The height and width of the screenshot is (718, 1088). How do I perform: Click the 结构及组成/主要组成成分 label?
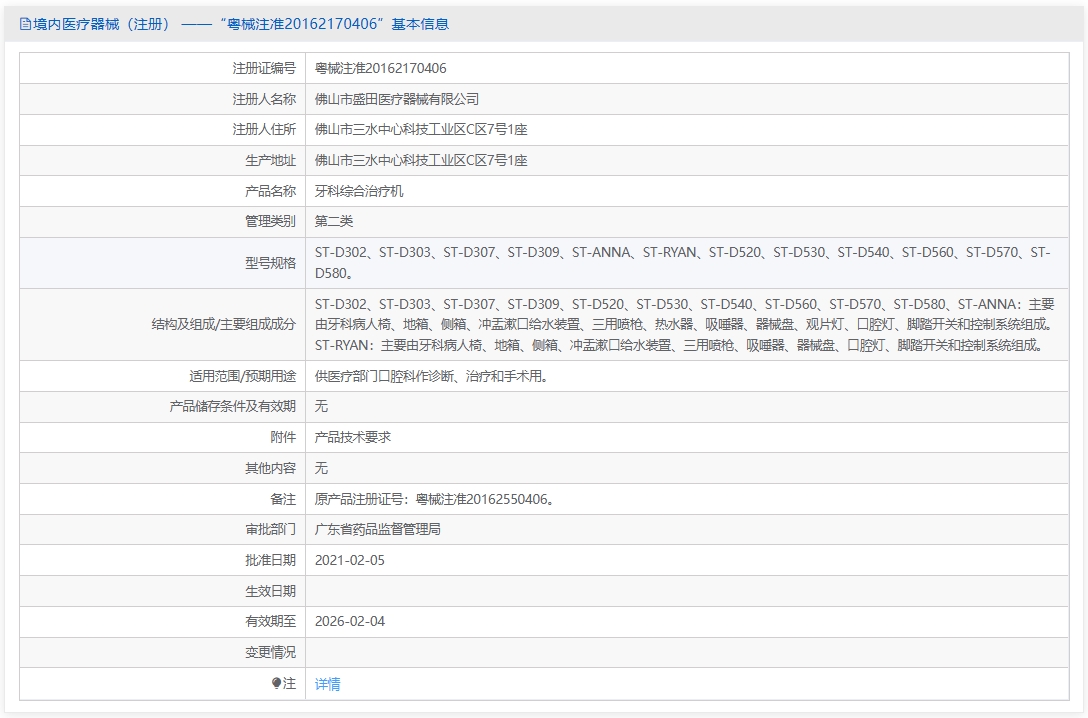point(223,324)
